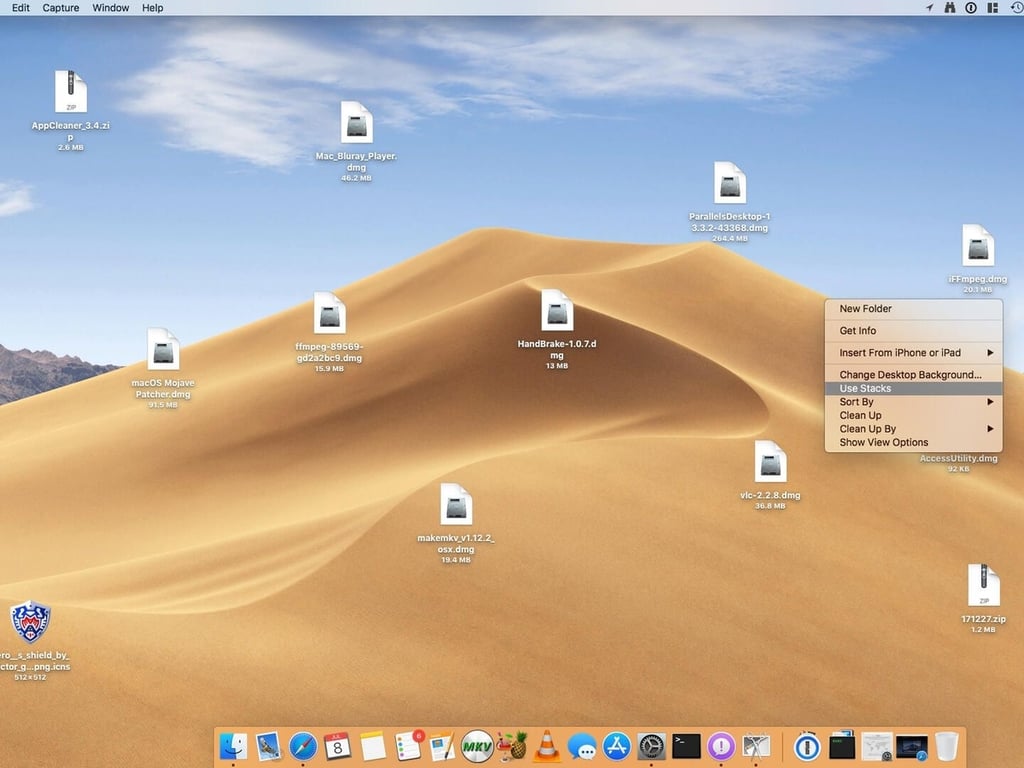This screenshot has height=768, width=1024.
Task: Open the Trash in the Dock
Action: [946, 746]
